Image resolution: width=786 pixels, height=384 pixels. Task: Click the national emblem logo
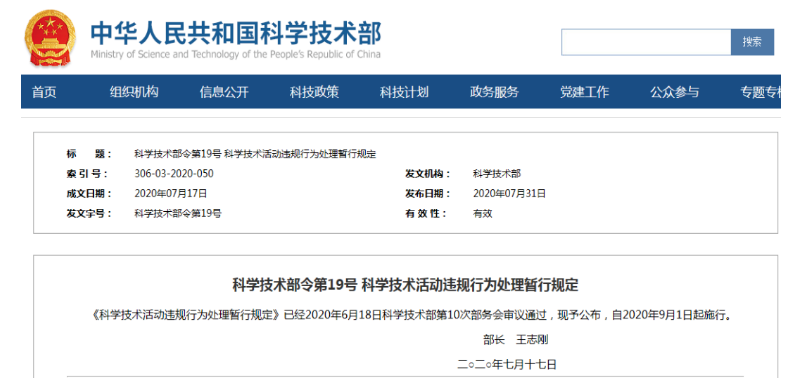pos(50,38)
